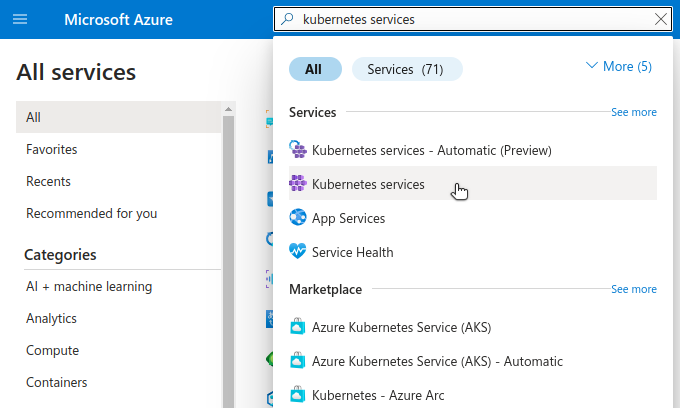Click the kubernetes services search field

click(470, 19)
